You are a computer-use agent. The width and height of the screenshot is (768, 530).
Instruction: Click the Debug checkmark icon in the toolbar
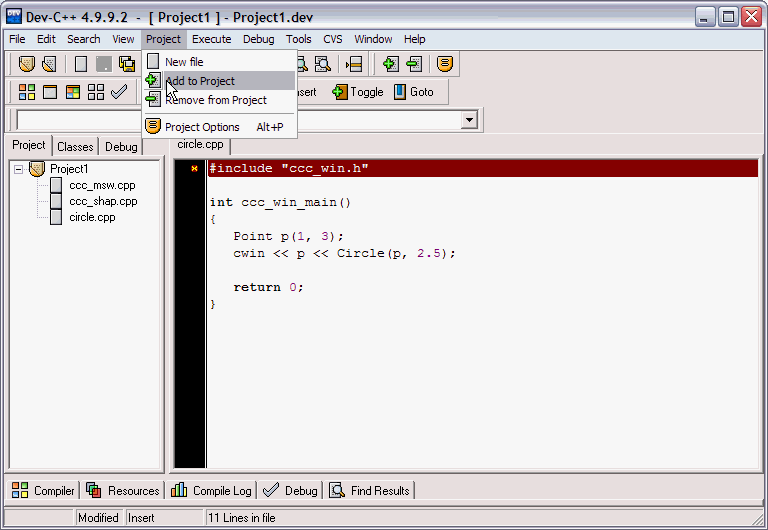(119, 92)
